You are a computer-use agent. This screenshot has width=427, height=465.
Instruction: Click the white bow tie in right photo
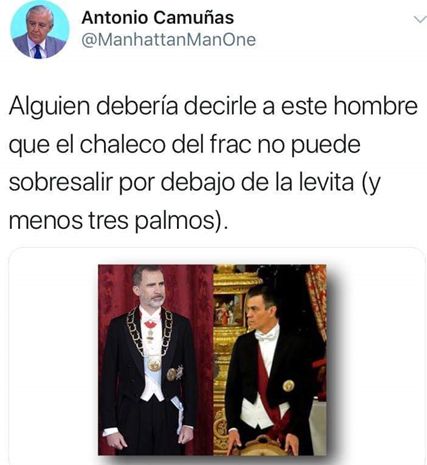[267, 337]
